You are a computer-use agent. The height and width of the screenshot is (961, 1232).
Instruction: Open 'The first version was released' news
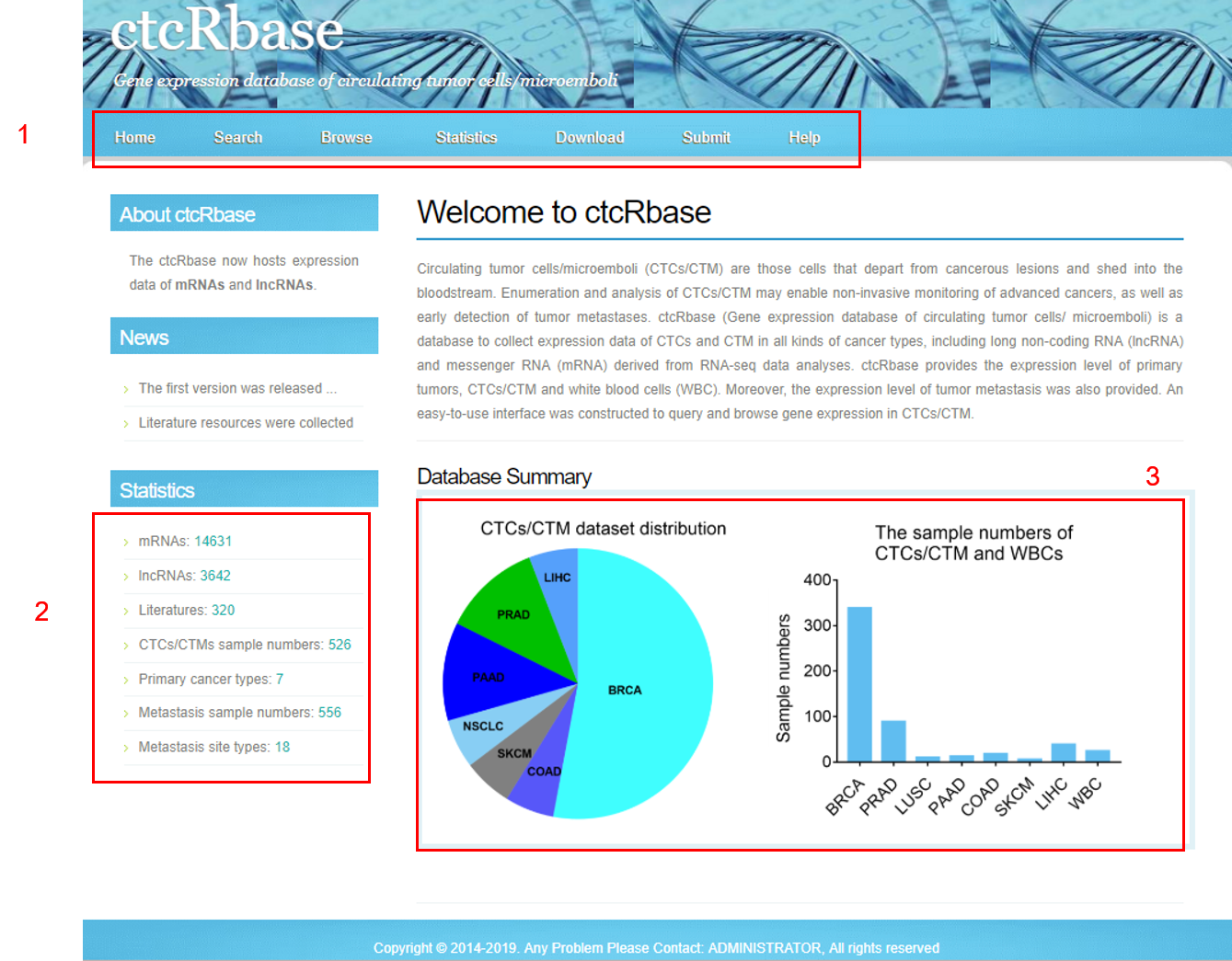237,388
